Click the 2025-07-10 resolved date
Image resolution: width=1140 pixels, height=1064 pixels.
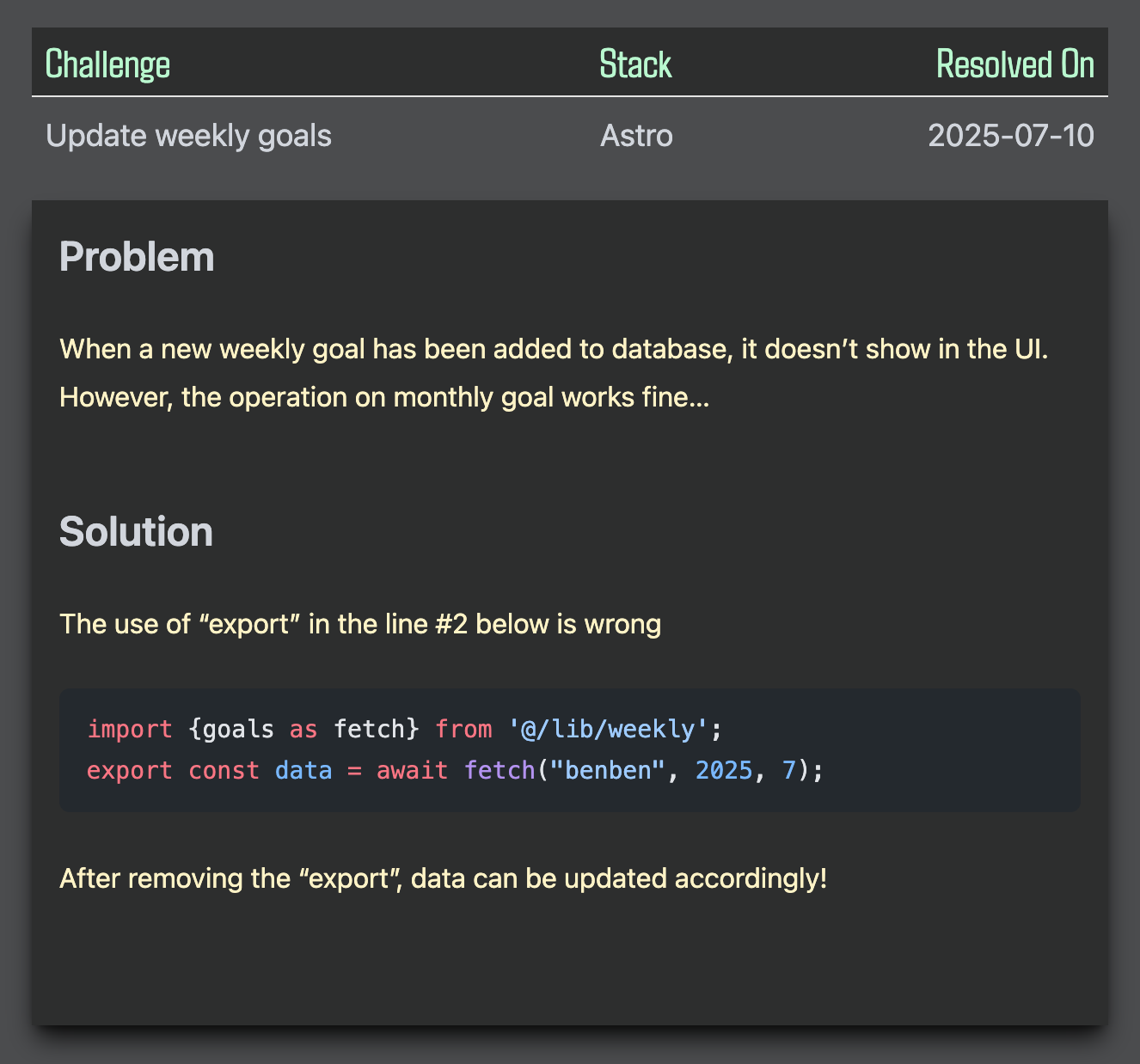click(1010, 136)
